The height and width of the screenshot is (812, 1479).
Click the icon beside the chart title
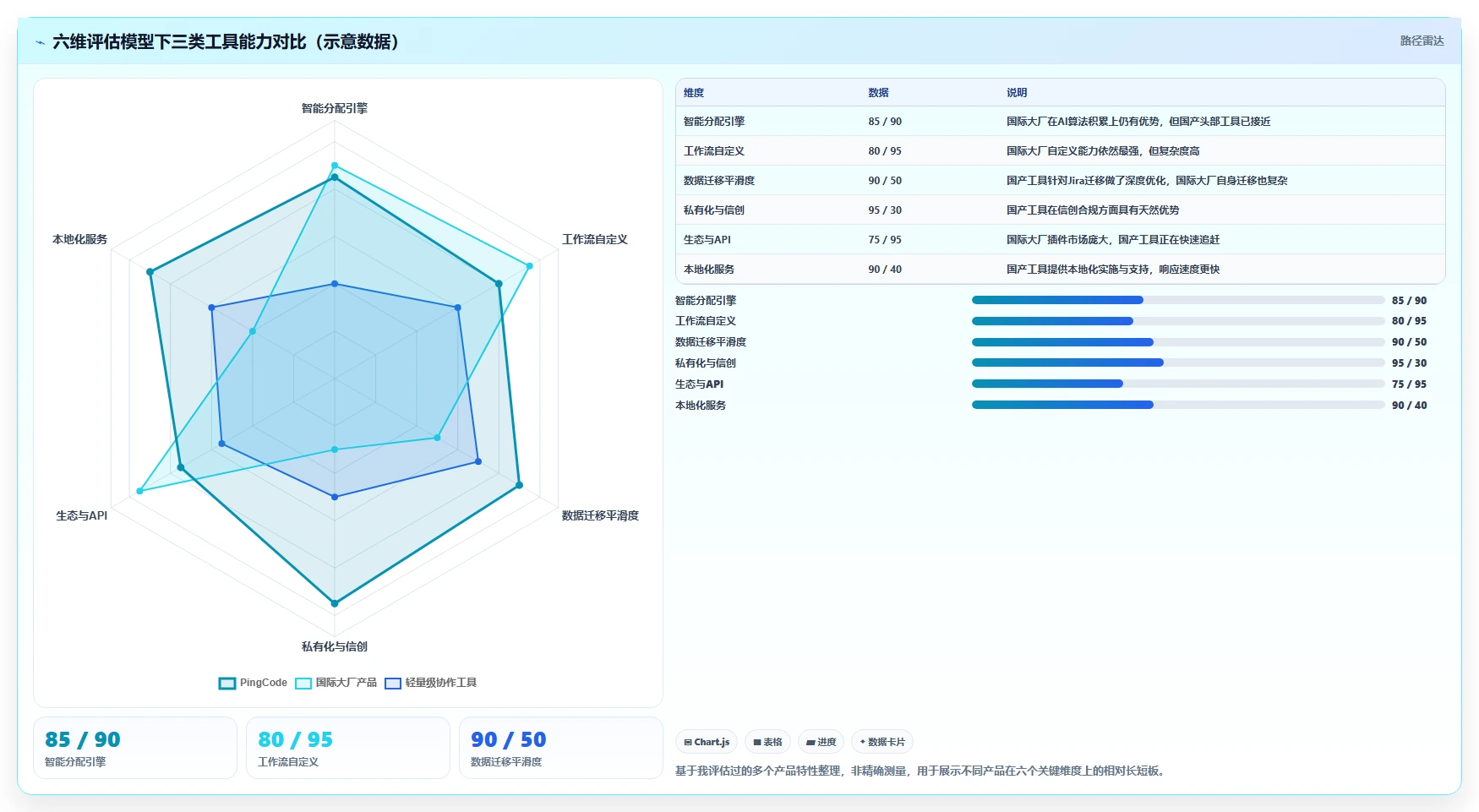[40, 42]
